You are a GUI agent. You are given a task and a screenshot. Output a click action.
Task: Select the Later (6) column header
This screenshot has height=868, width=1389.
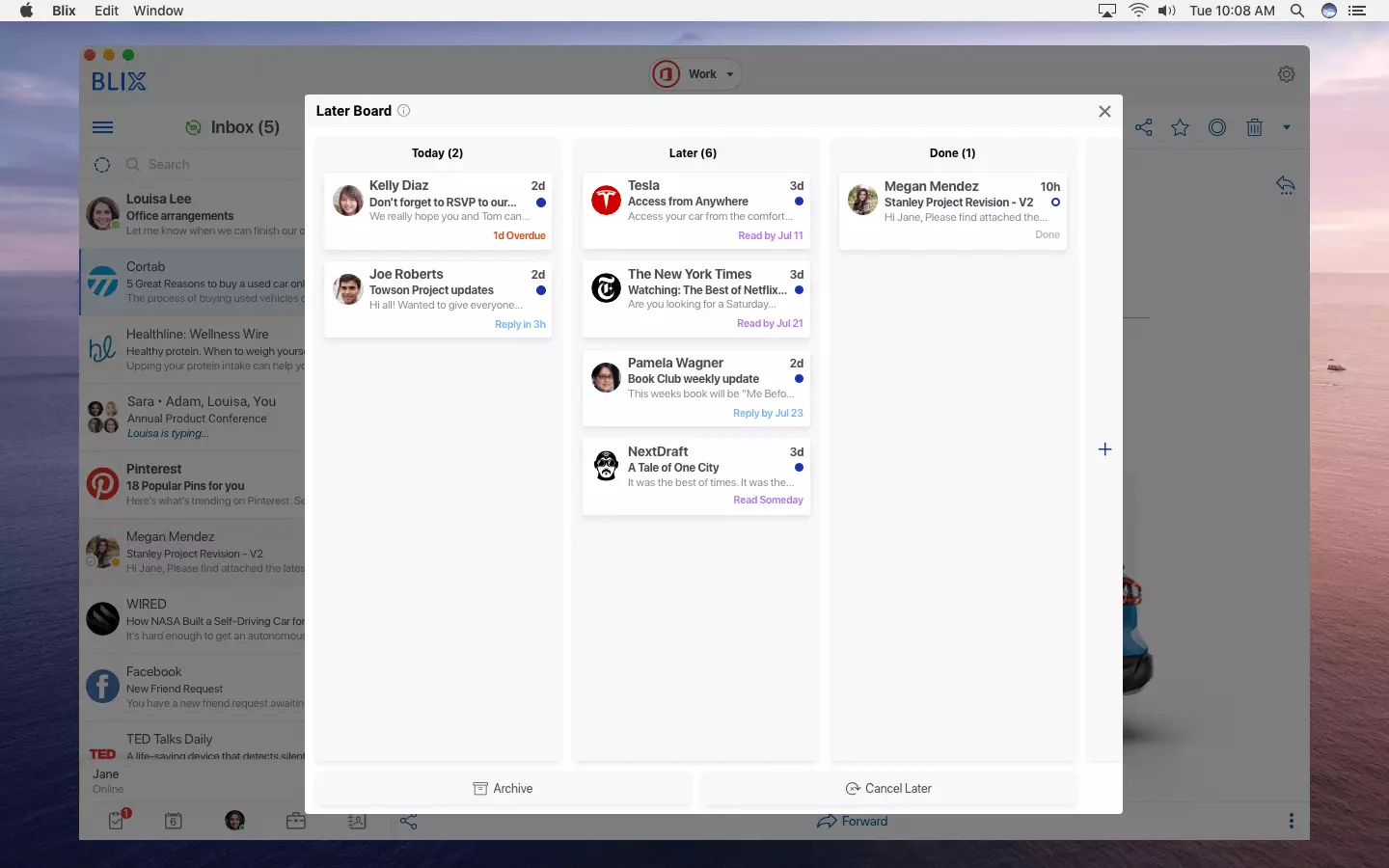(693, 153)
